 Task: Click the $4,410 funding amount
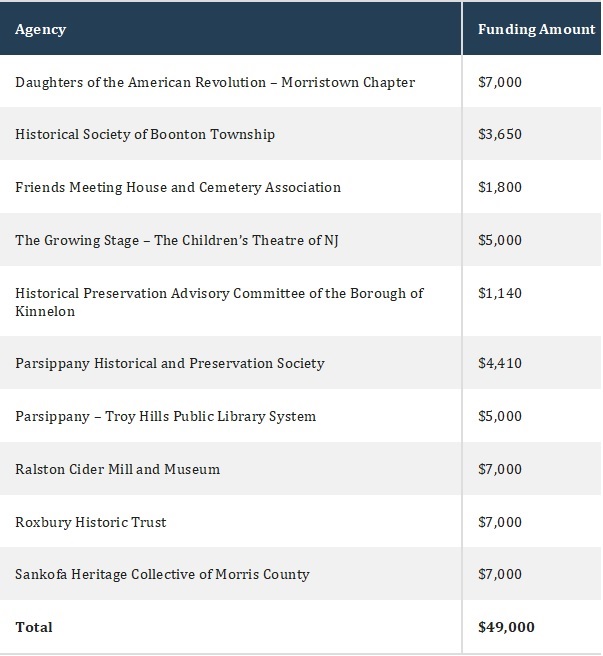[x=500, y=363]
